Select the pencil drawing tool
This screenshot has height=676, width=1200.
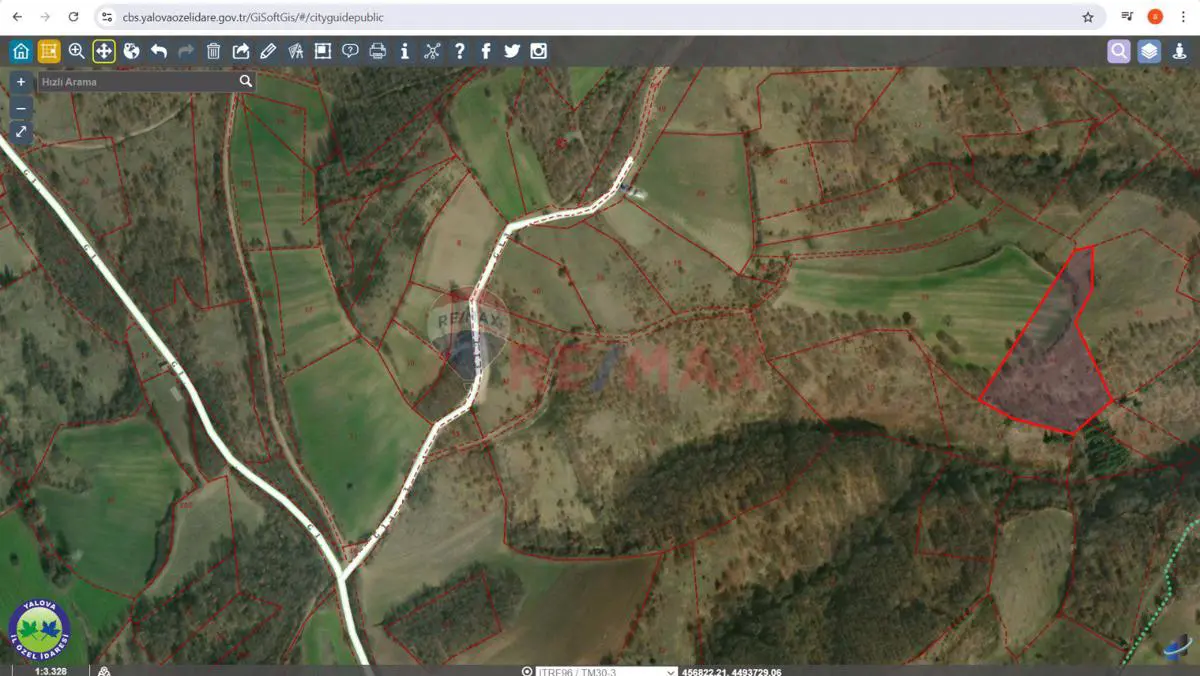268,51
